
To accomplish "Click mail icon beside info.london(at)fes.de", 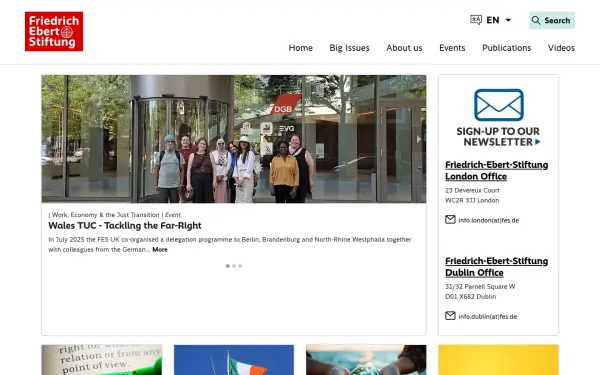I will pyautogui.click(x=450, y=220).
